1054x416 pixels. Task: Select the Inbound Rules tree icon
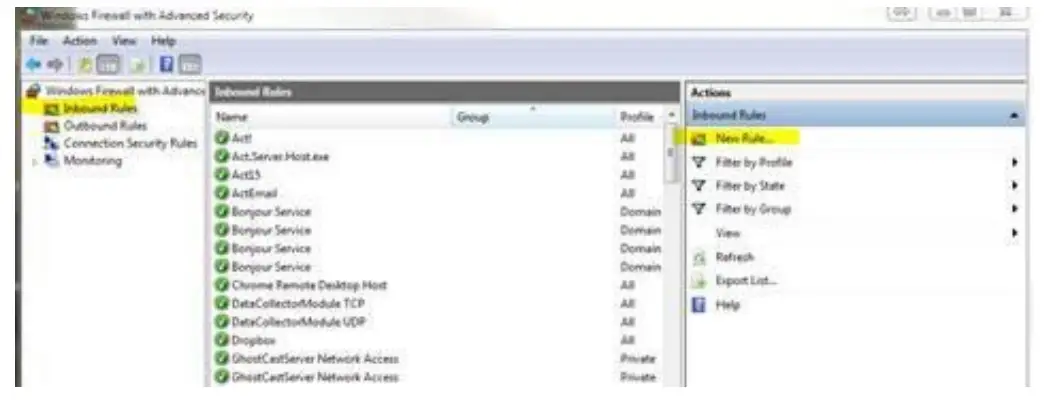52,108
